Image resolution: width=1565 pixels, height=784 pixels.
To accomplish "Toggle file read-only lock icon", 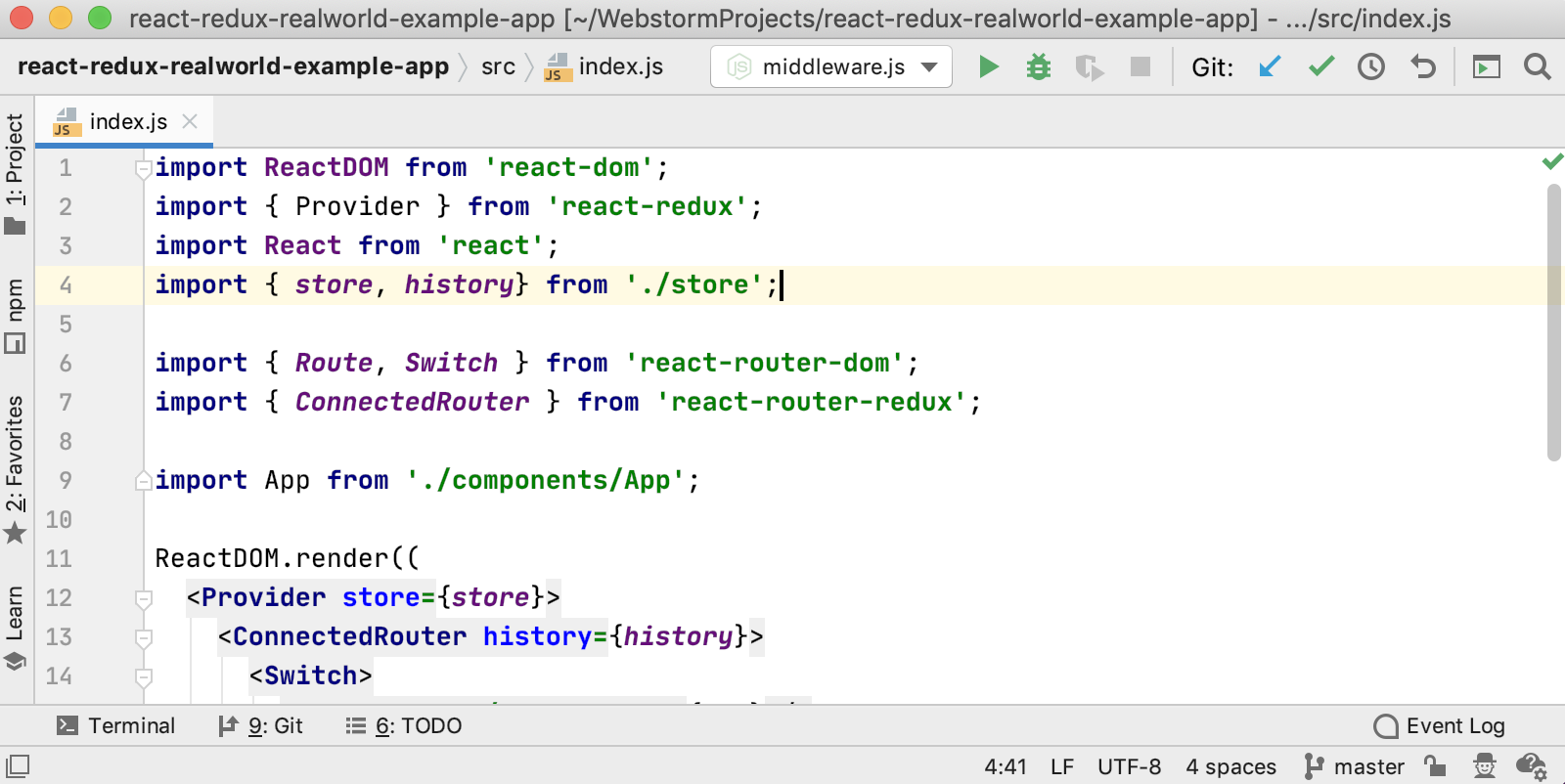I will [x=1435, y=766].
